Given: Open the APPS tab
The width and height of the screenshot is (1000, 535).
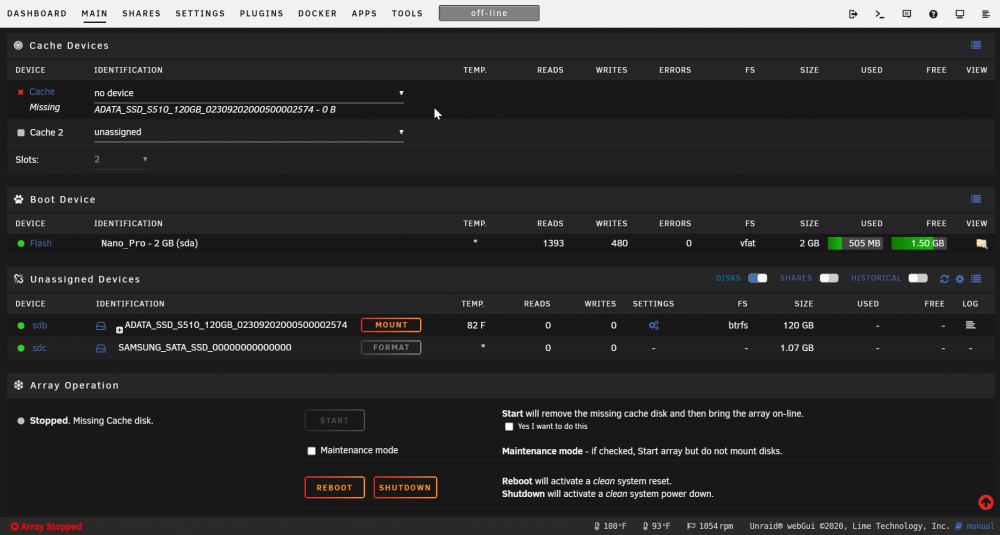Looking at the screenshot, I should click(x=364, y=13).
